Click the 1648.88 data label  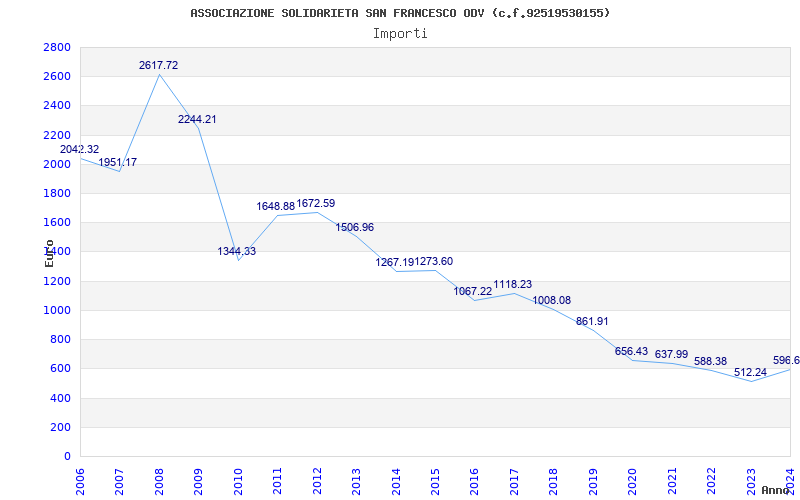point(276,206)
